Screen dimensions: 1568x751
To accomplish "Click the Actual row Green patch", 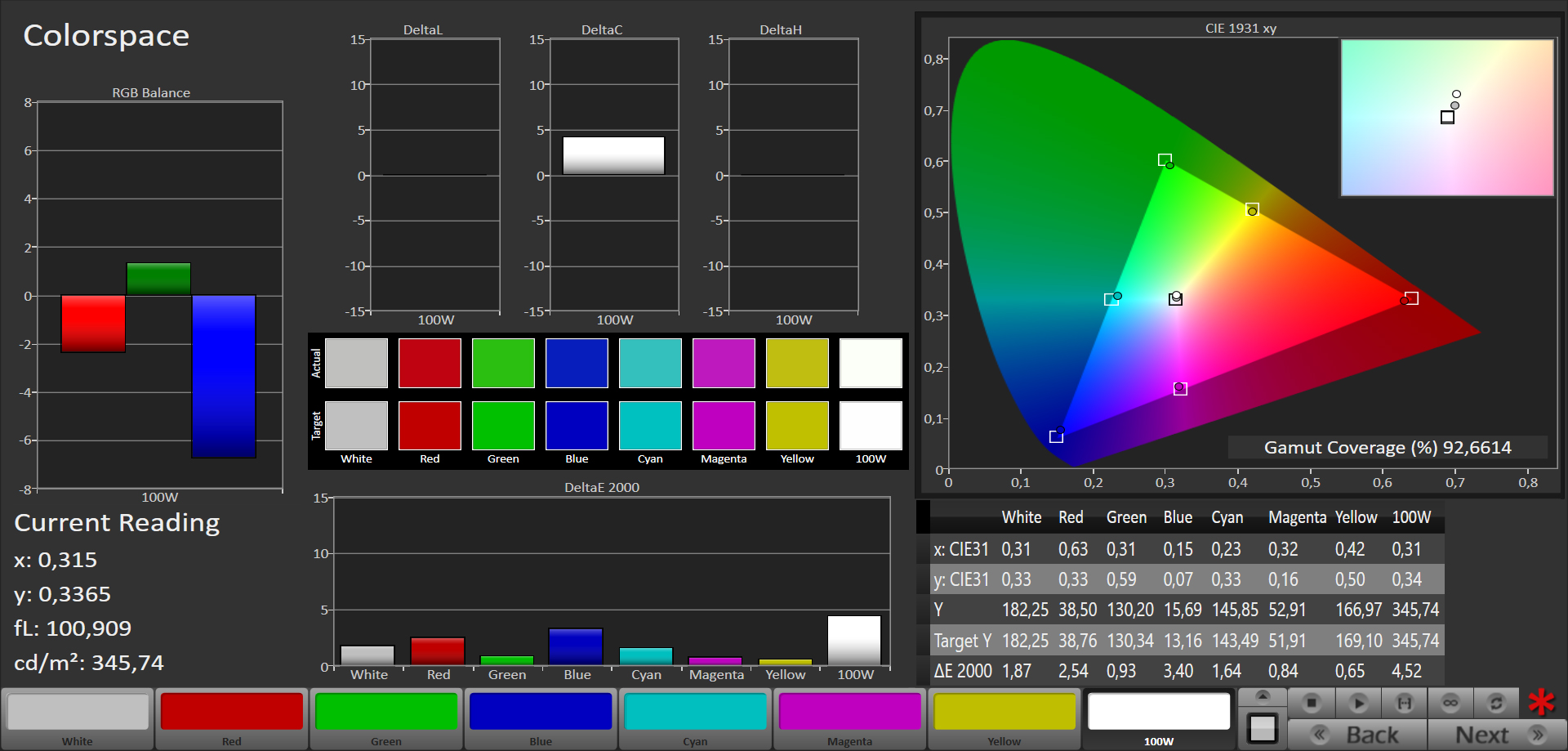I will click(503, 363).
